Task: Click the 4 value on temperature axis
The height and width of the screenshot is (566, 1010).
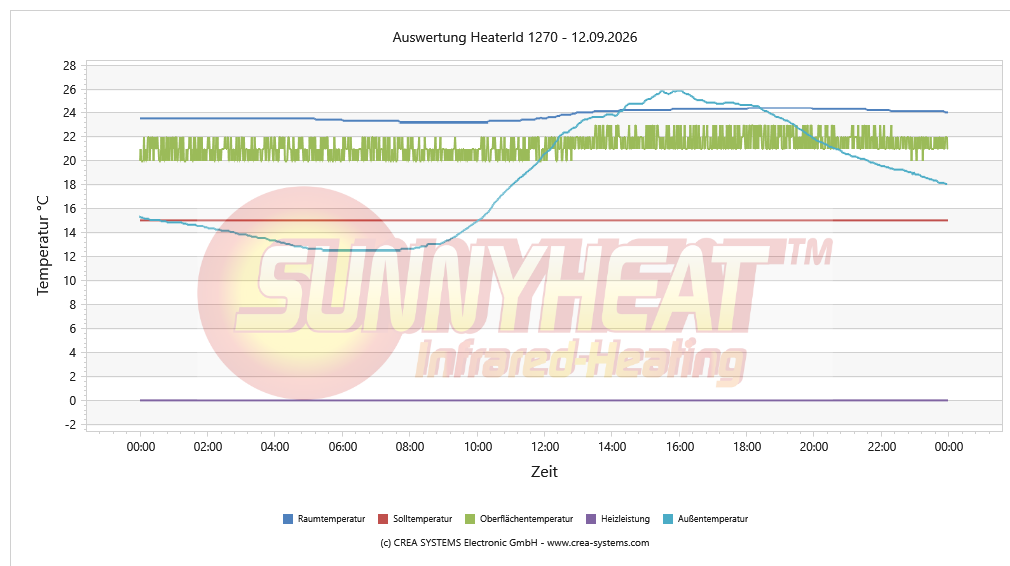Action: click(73, 353)
